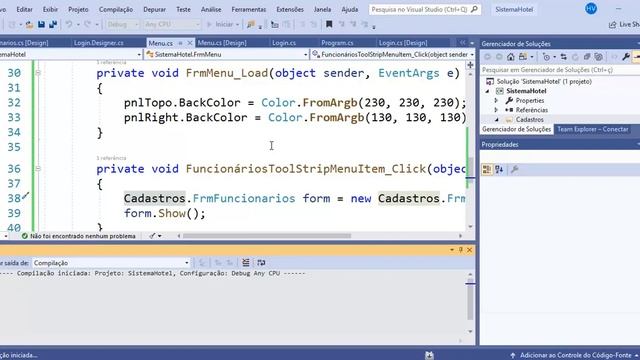
Task: Click the Save icon in toolbar
Action: coord(41,24)
